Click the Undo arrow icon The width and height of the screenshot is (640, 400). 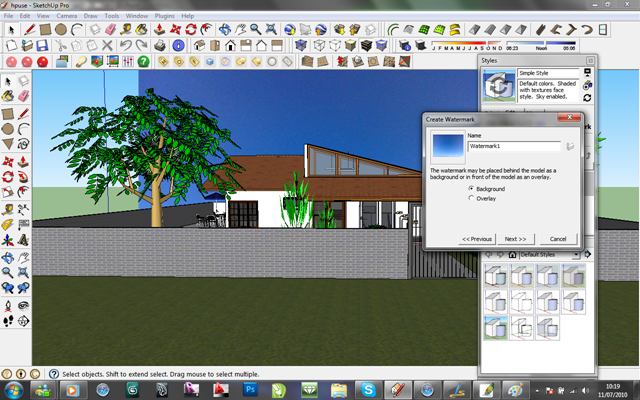coord(126,45)
